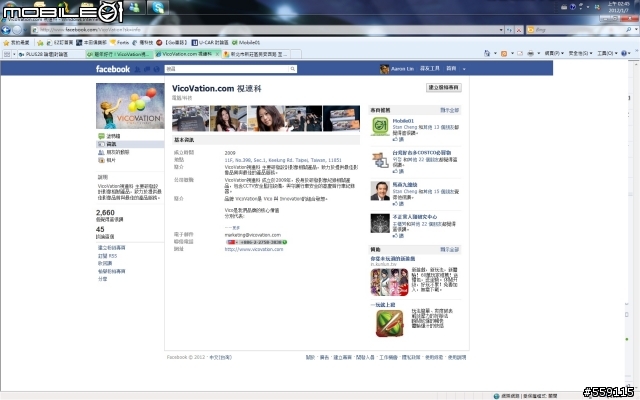Click the Home page icon in command bar
The height and width of the screenshot is (400, 640).
pyautogui.click(x=487, y=53)
